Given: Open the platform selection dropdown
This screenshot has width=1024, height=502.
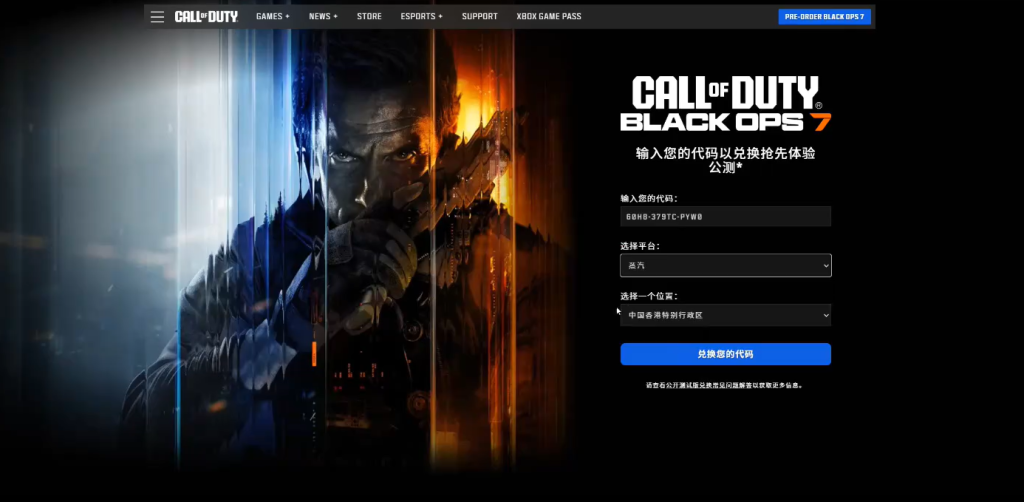Looking at the screenshot, I should coord(720,265).
